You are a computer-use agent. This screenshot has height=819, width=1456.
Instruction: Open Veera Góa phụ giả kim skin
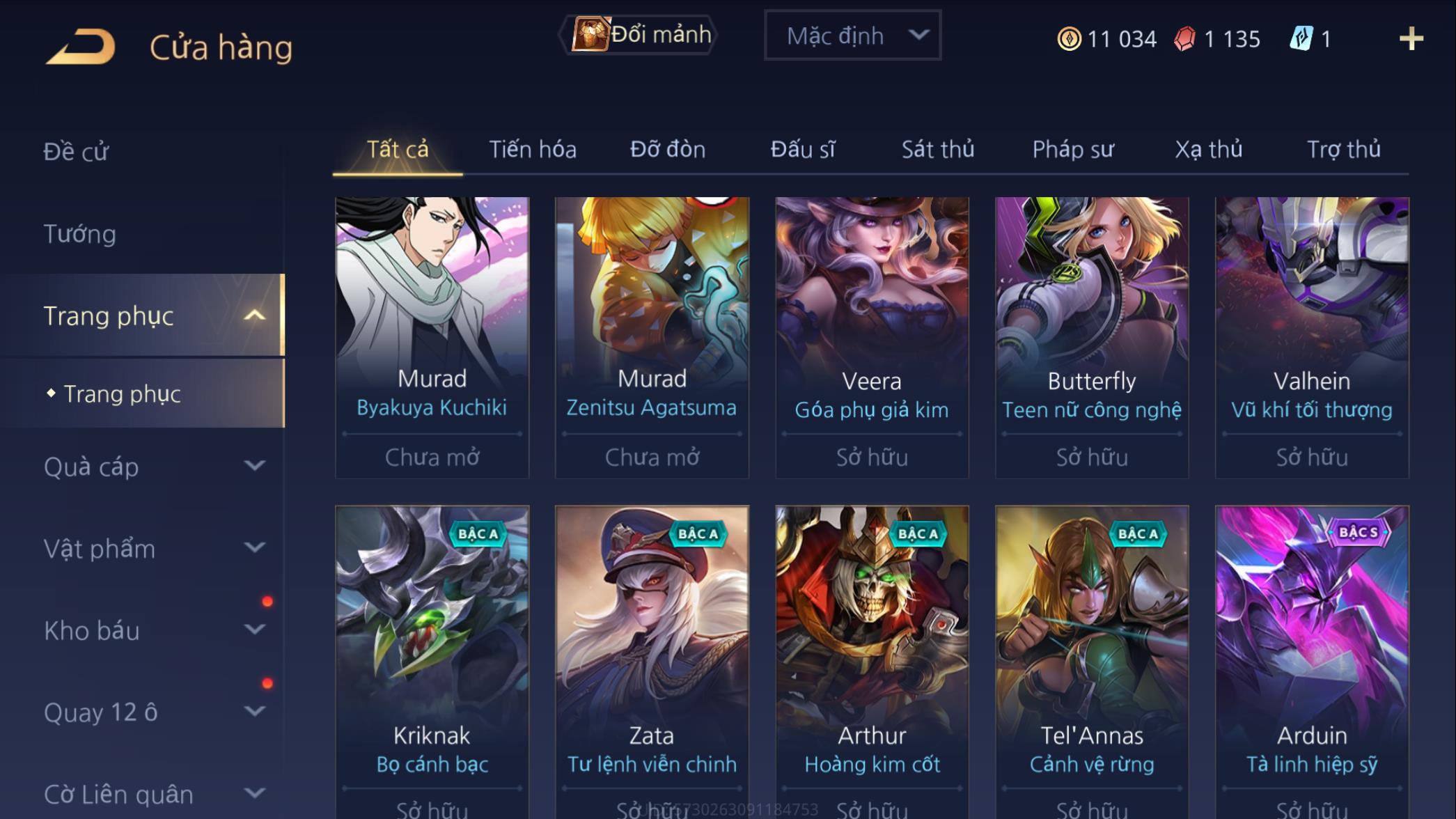point(872,338)
